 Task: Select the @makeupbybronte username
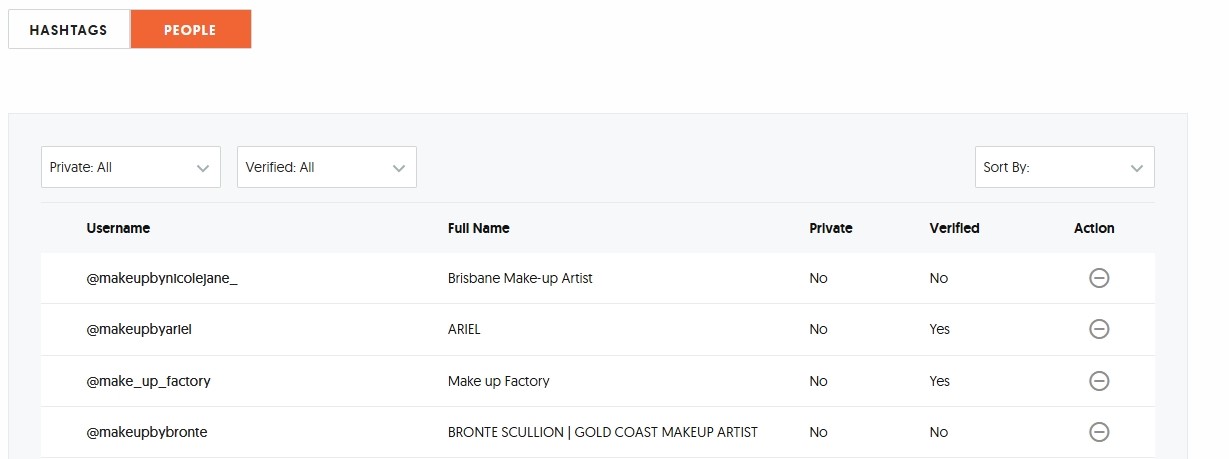(x=146, y=432)
